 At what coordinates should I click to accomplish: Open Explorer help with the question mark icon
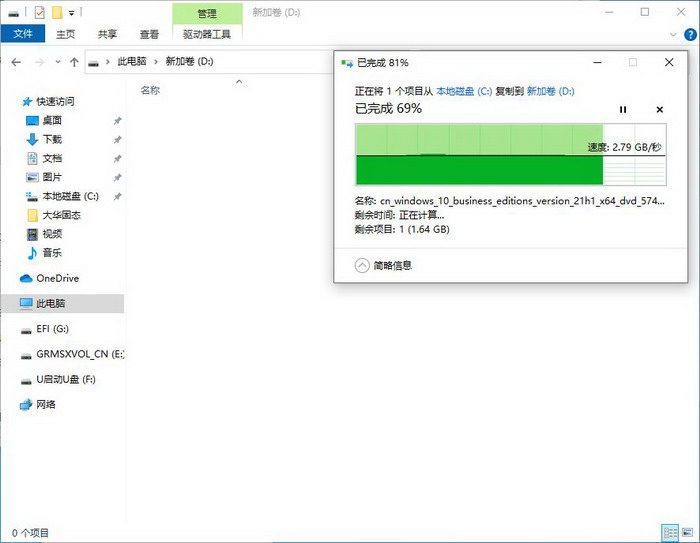[x=688, y=33]
